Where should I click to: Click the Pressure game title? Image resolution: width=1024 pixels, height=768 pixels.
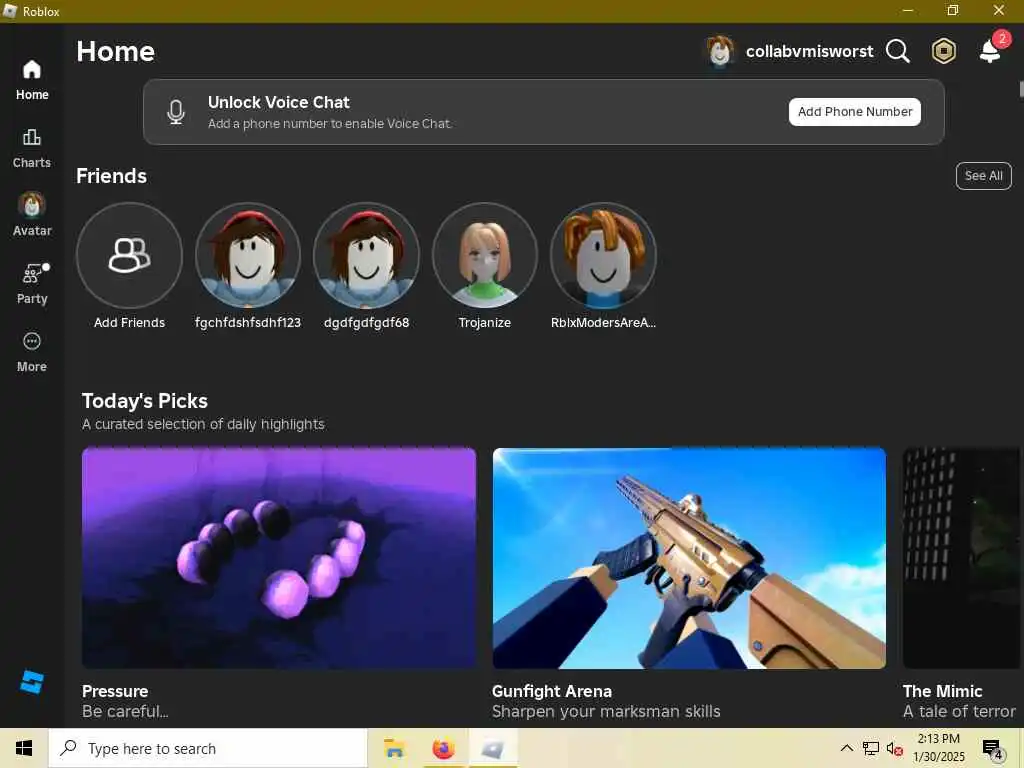click(x=115, y=691)
